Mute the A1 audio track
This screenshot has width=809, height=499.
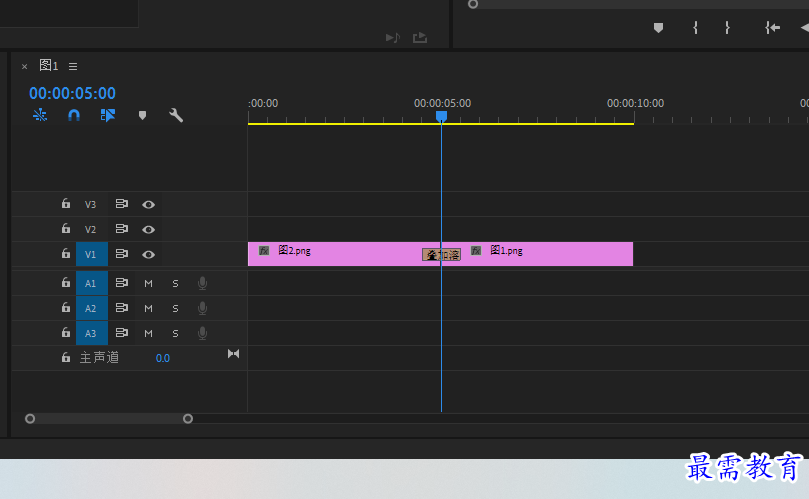pyautogui.click(x=149, y=283)
